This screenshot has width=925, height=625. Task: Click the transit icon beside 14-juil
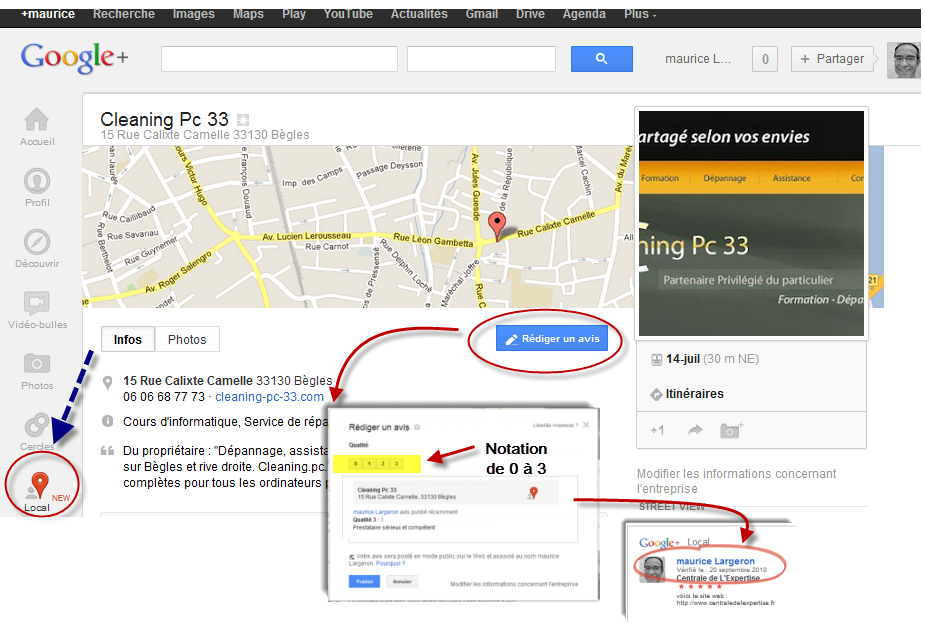(657, 359)
